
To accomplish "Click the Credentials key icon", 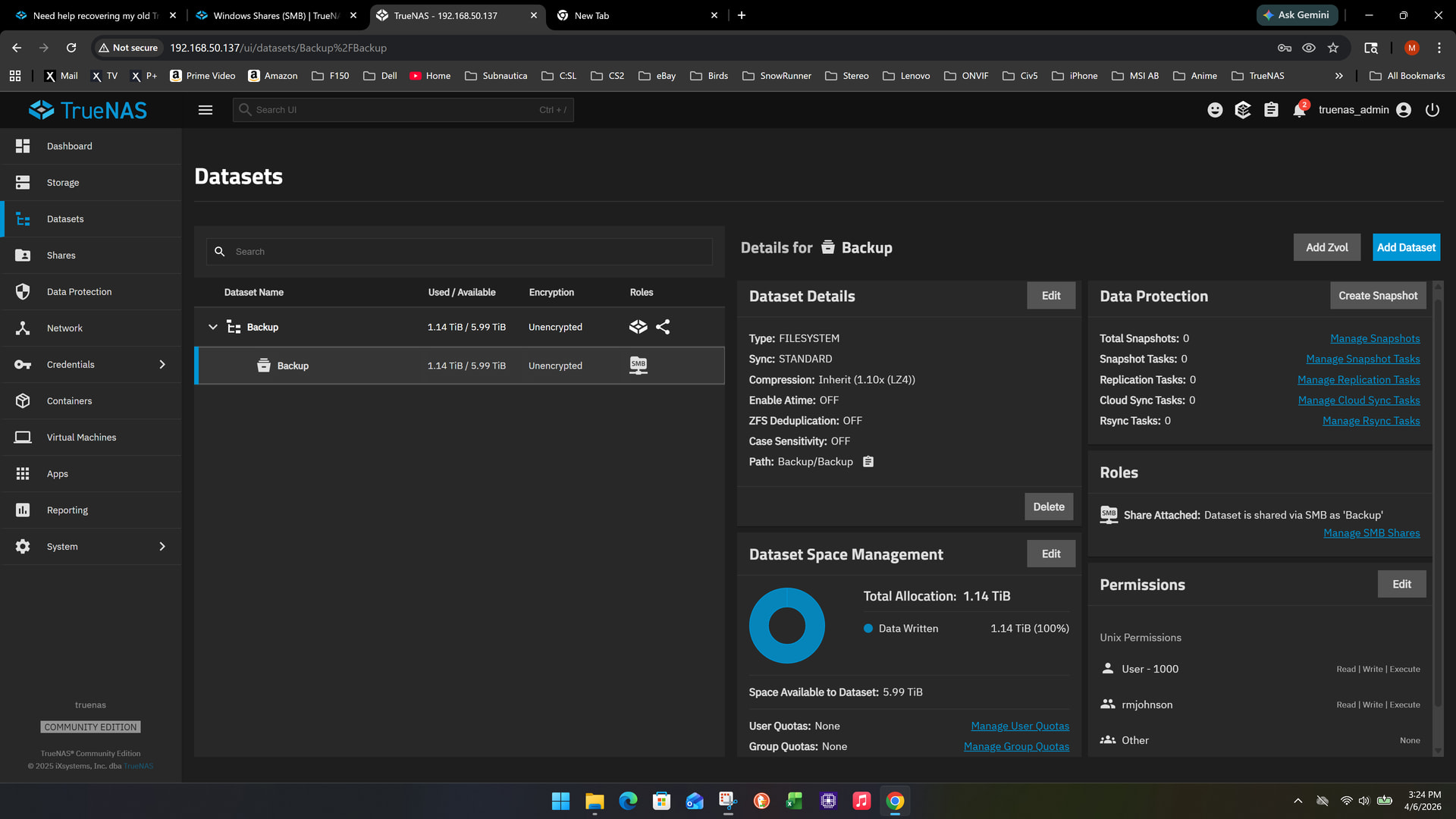I will (x=23, y=365).
